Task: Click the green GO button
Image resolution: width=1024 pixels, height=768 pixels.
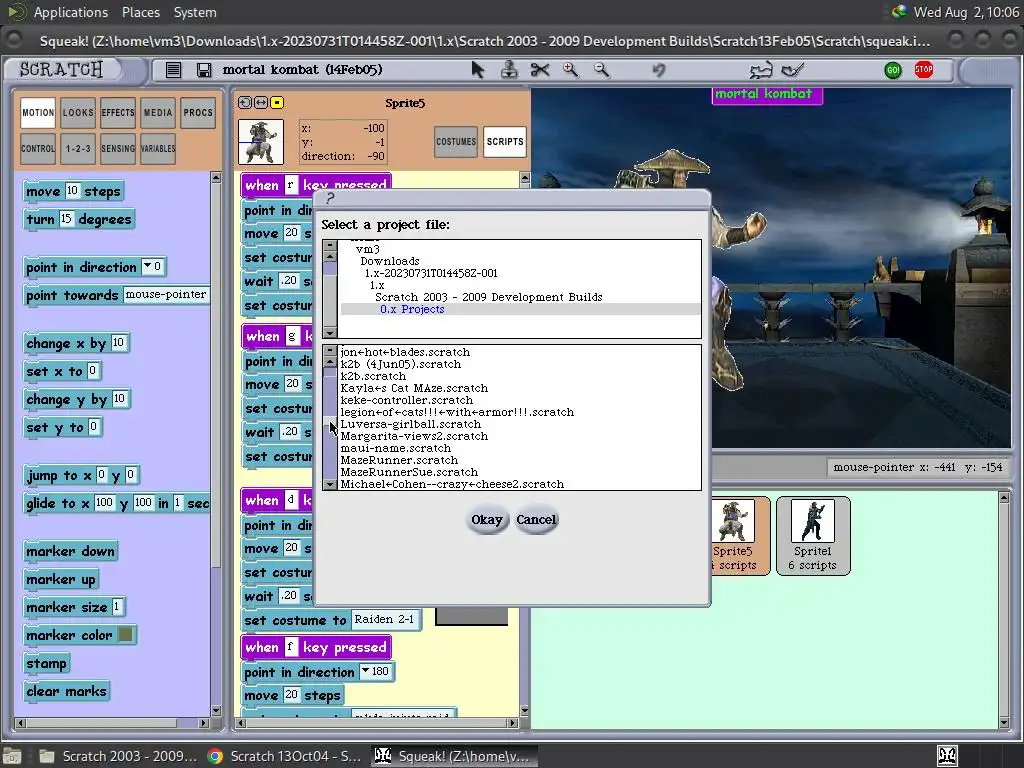Action: [x=893, y=70]
